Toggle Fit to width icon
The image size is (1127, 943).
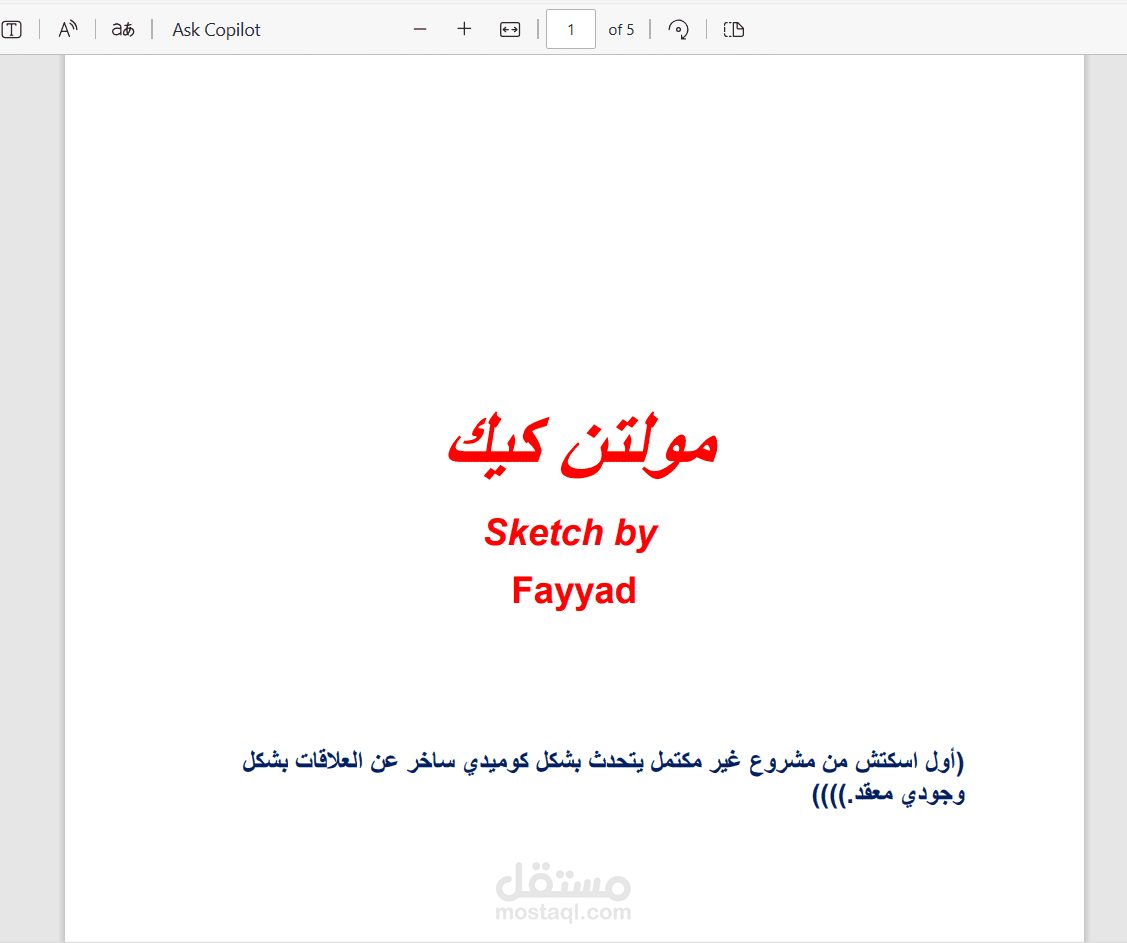coord(510,29)
